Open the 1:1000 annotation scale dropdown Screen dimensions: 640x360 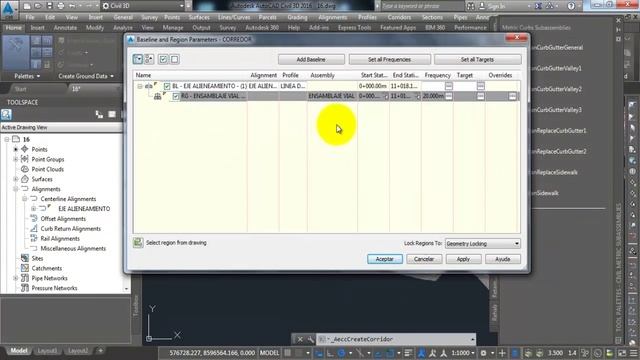[463, 353]
